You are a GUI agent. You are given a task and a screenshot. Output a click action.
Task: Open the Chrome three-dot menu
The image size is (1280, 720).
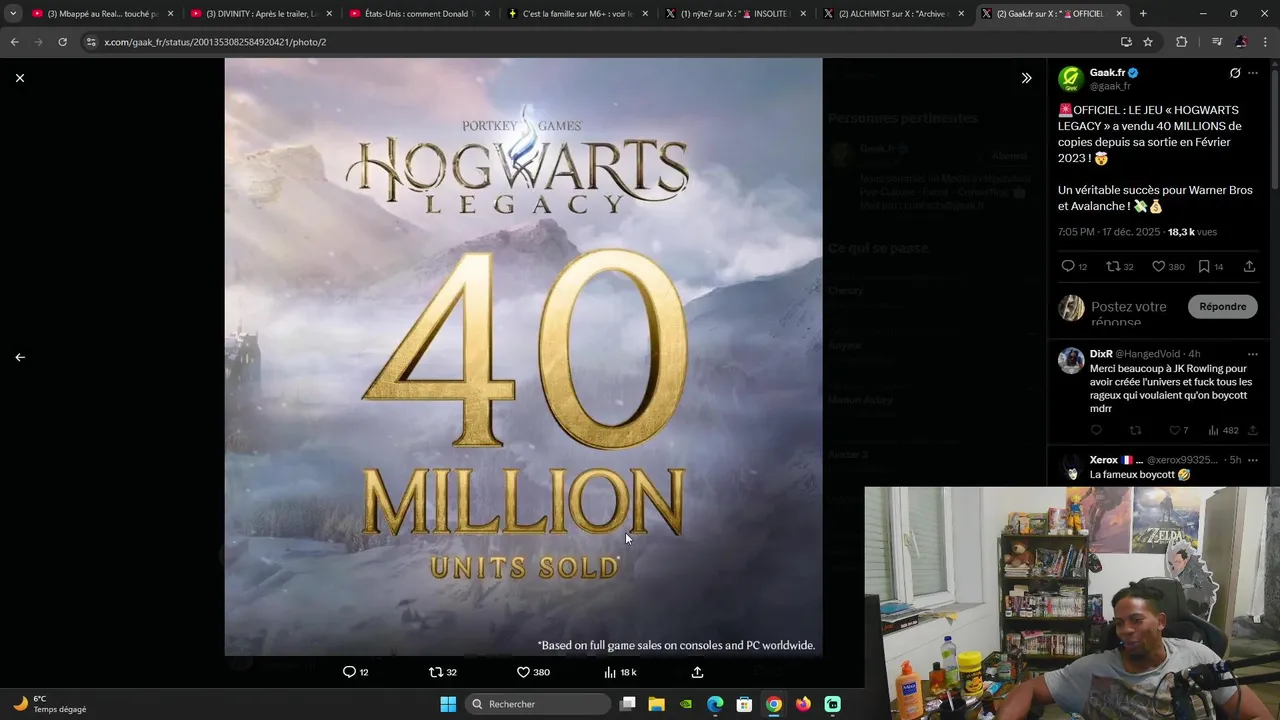point(1265,42)
